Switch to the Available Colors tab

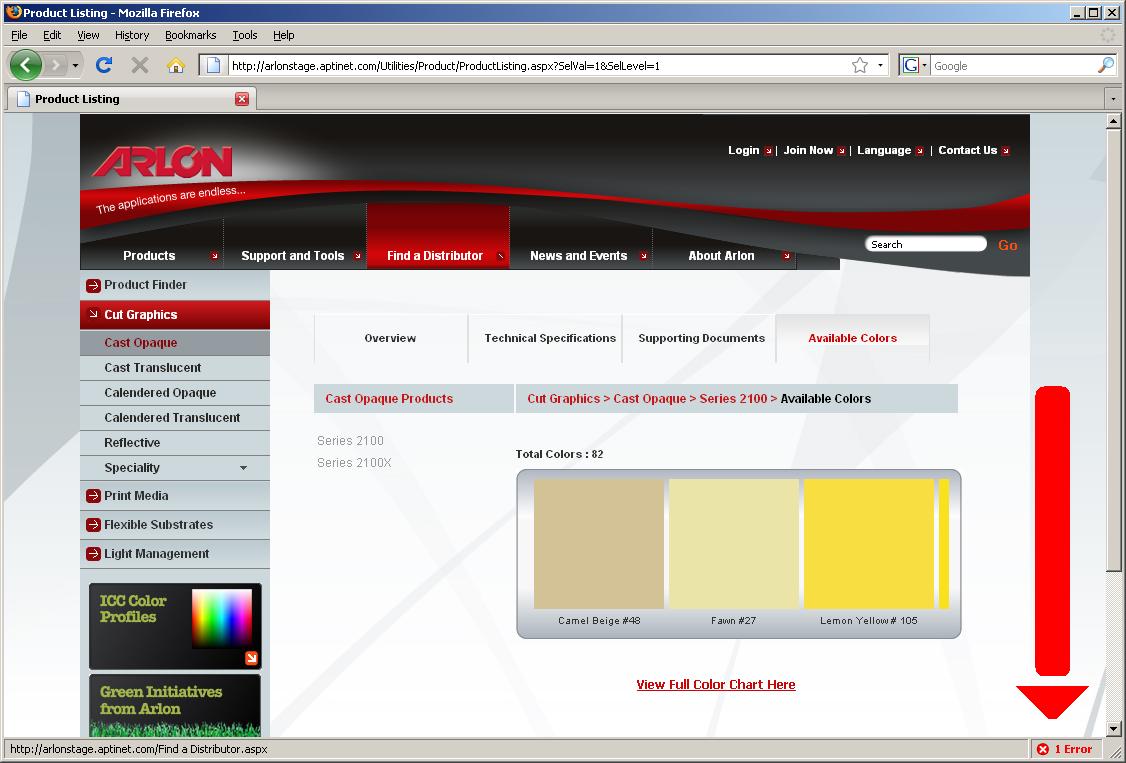(x=853, y=338)
